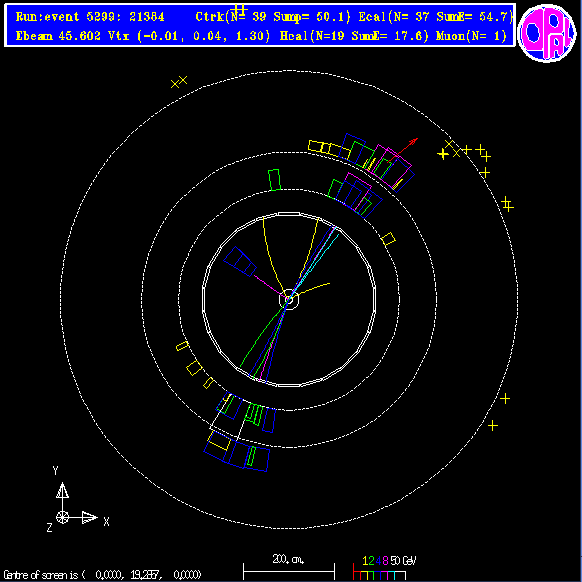Click the Run:event 5299: 21384 label
This screenshot has width=582, height=582.
pyautogui.click(x=90, y=17)
